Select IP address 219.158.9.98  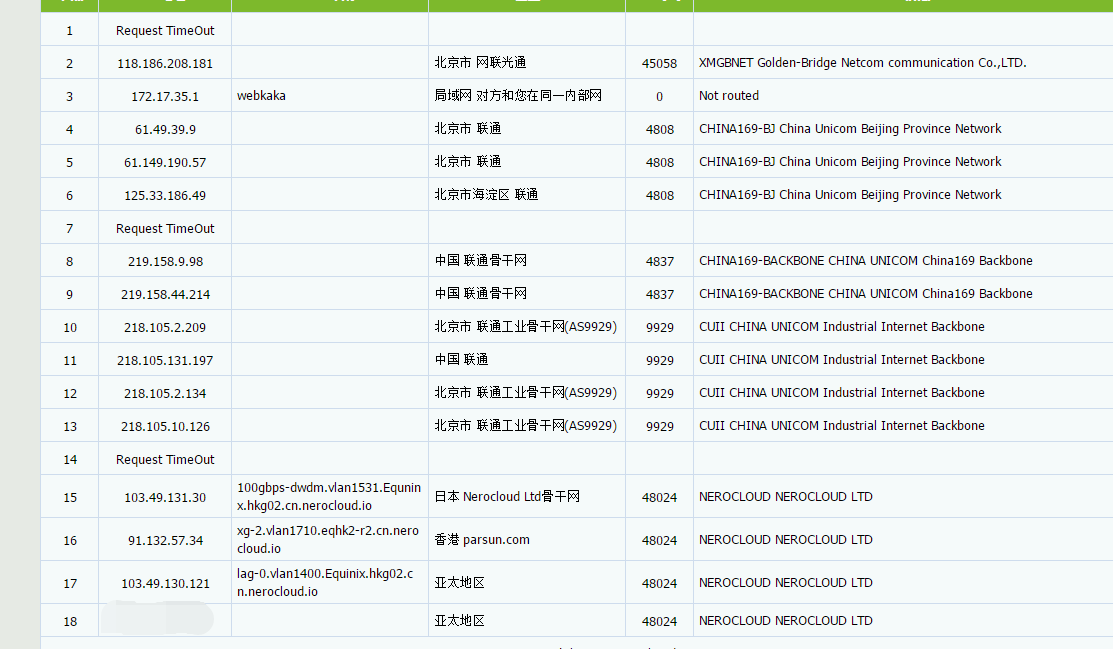[x=165, y=261]
